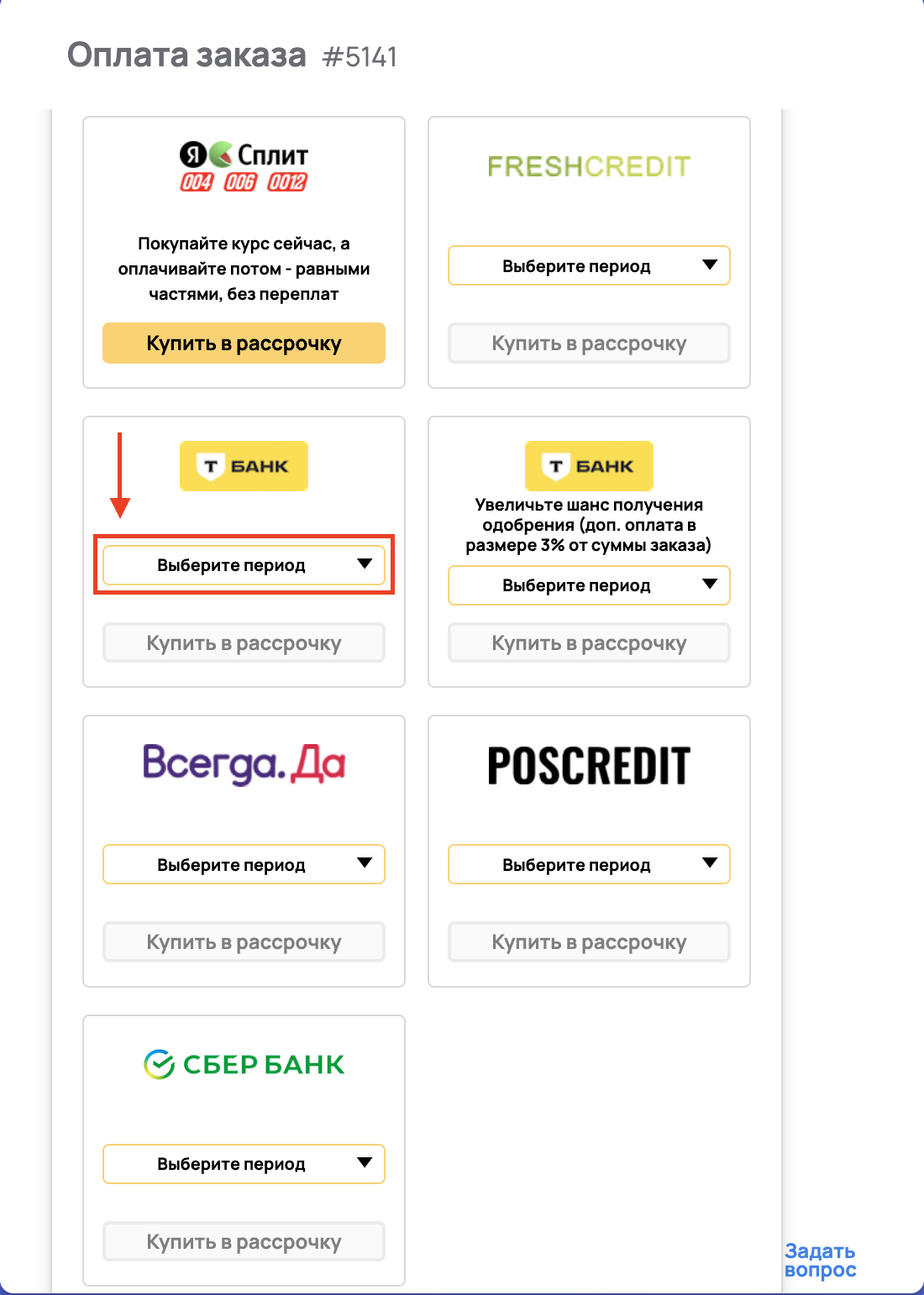924x1295 pixels.
Task: Click the highlighted T-Bank logo
Action: click(x=244, y=466)
